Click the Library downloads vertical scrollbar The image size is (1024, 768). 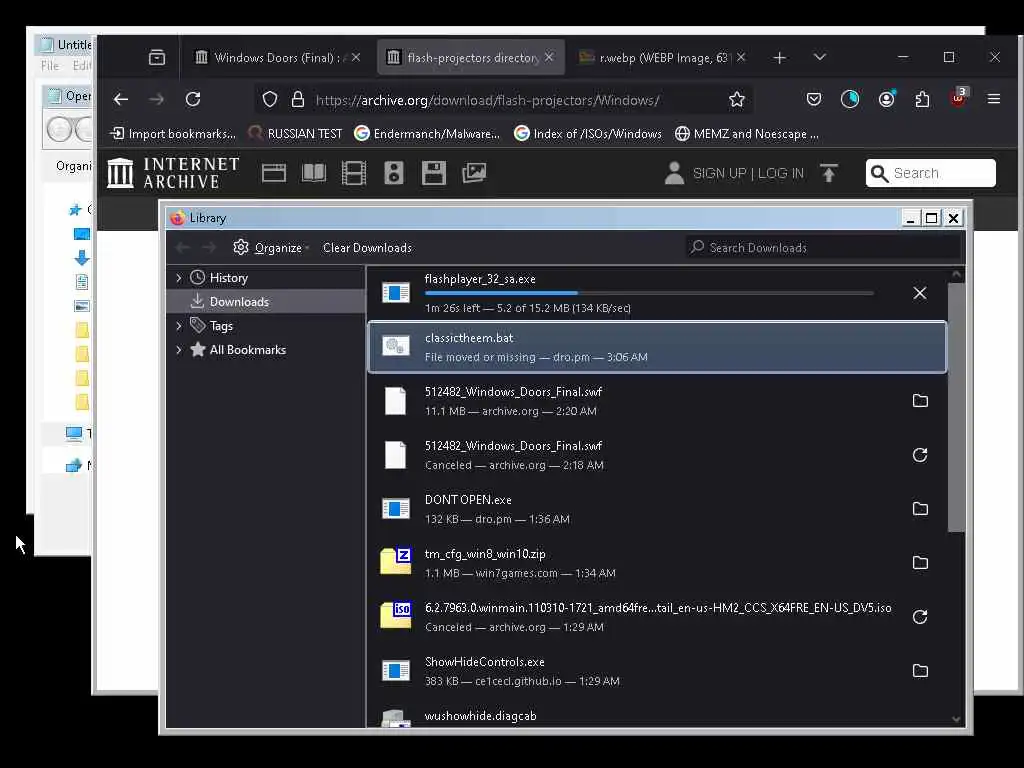[x=956, y=408]
